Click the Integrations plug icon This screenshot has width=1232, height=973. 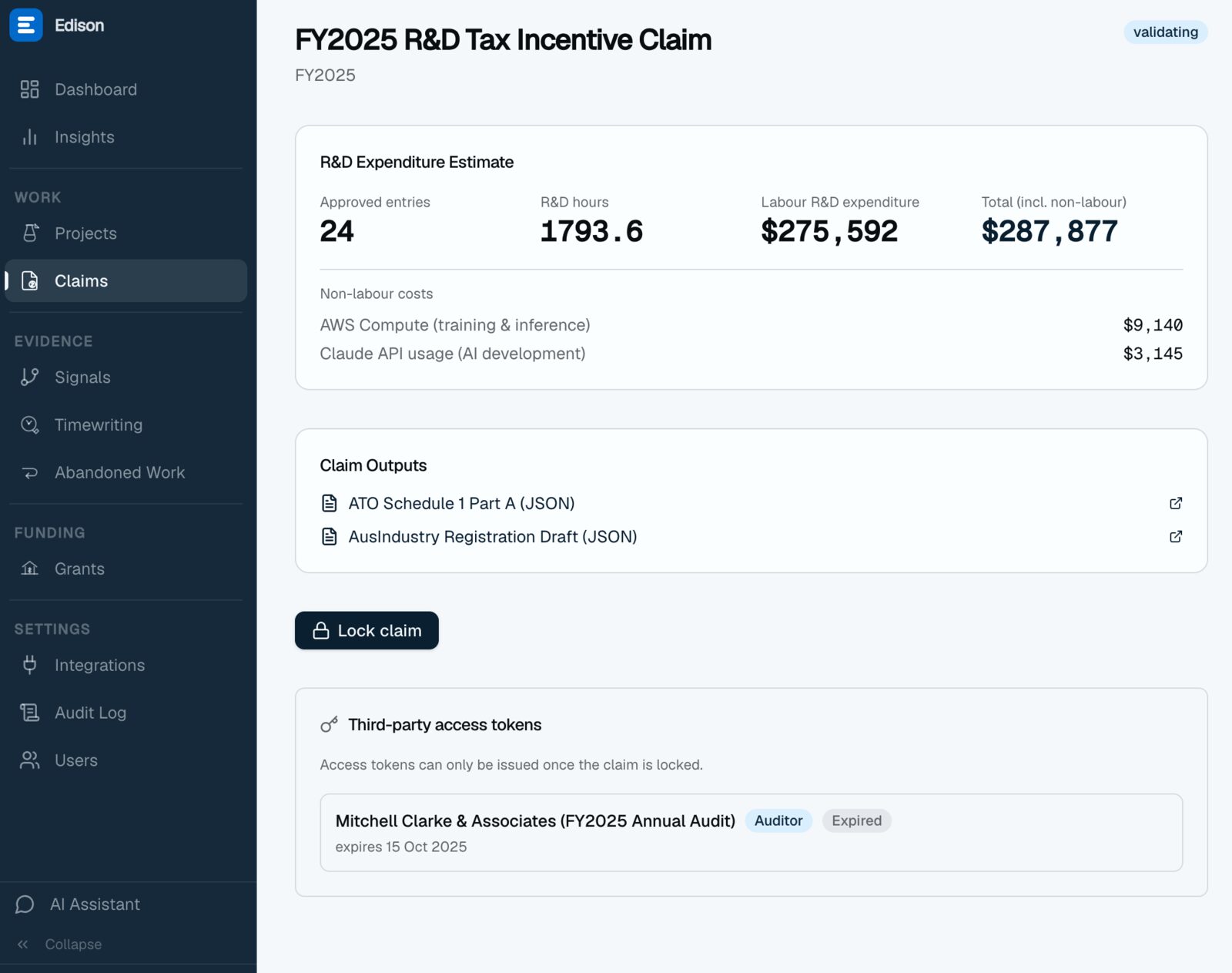pyautogui.click(x=29, y=665)
